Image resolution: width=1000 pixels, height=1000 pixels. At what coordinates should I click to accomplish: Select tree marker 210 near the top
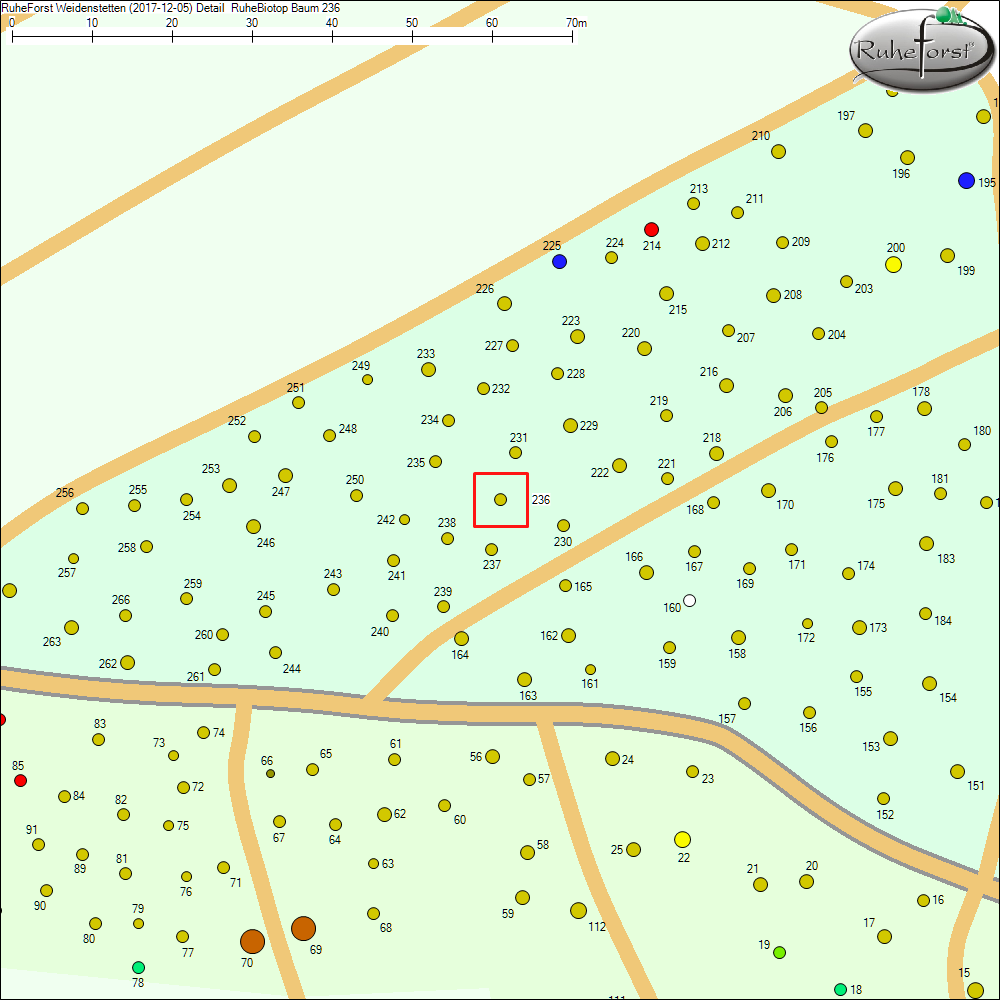[x=778, y=152]
